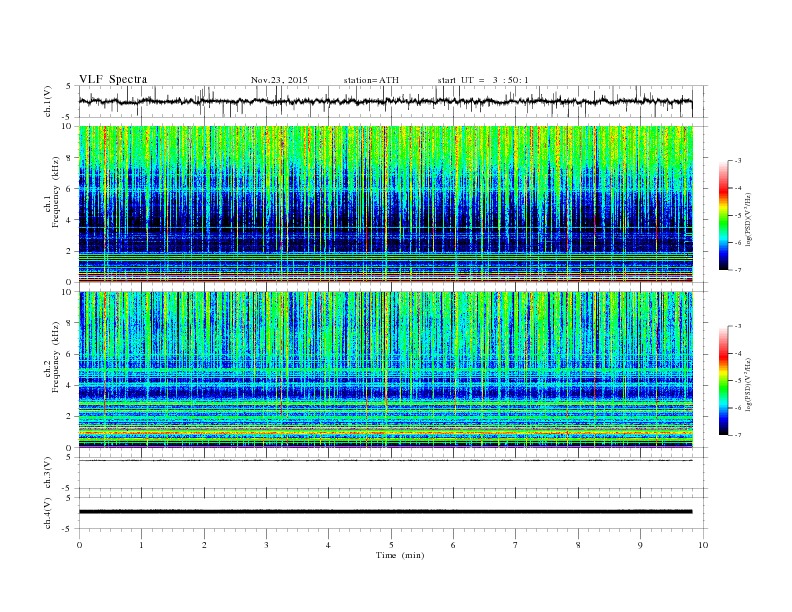Select the "start UT = 3 :50: 1" text
This screenshot has width=792, height=612.
tap(483, 80)
